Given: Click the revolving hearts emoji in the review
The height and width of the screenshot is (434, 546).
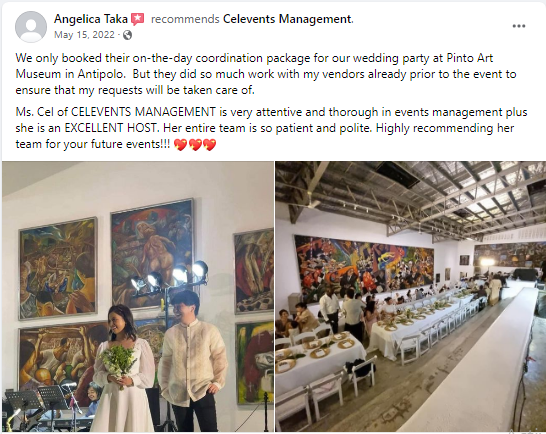Looking at the screenshot, I should pyautogui.click(x=195, y=144).
